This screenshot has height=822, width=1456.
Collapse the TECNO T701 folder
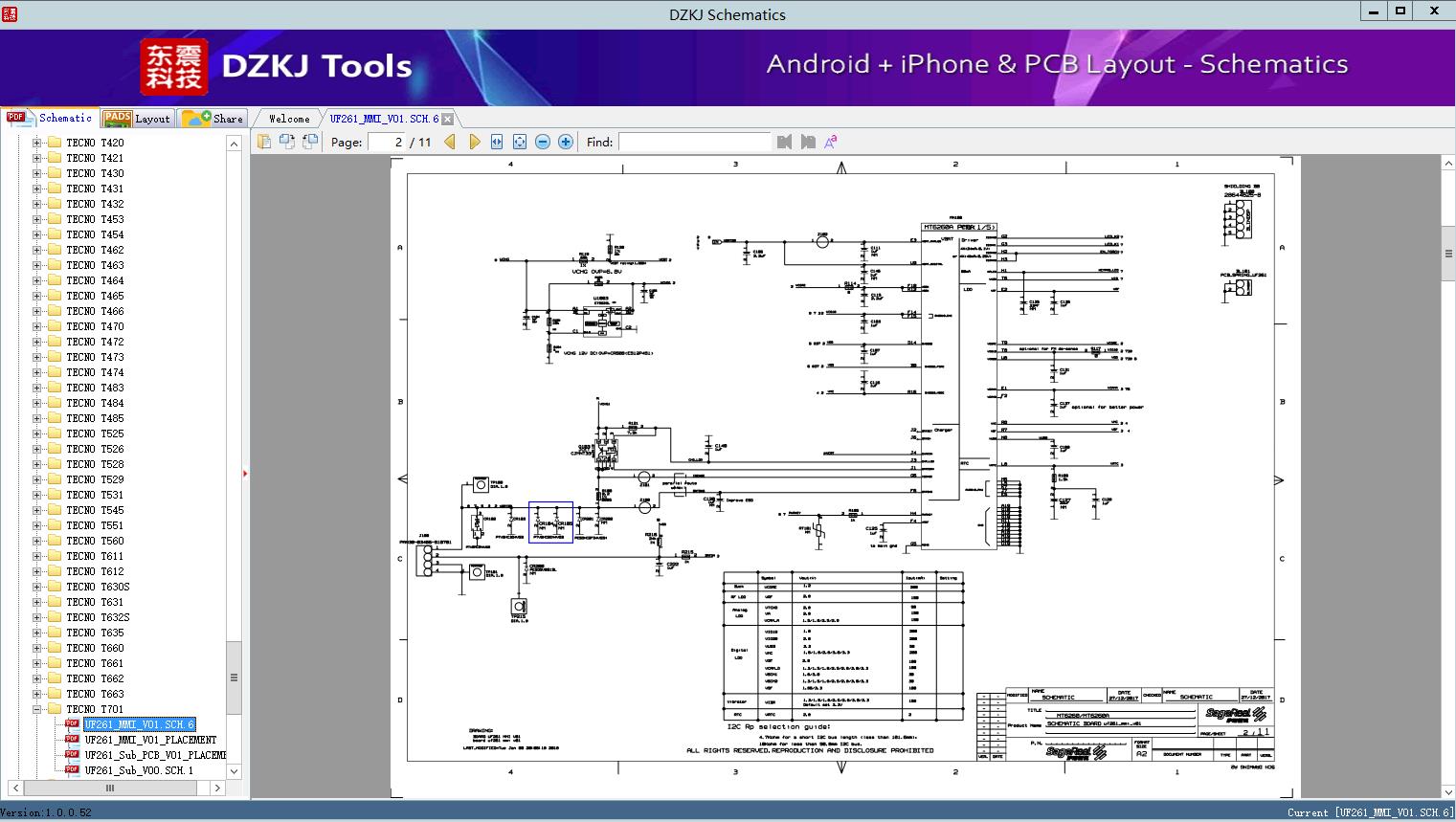click(x=36, y=709)
